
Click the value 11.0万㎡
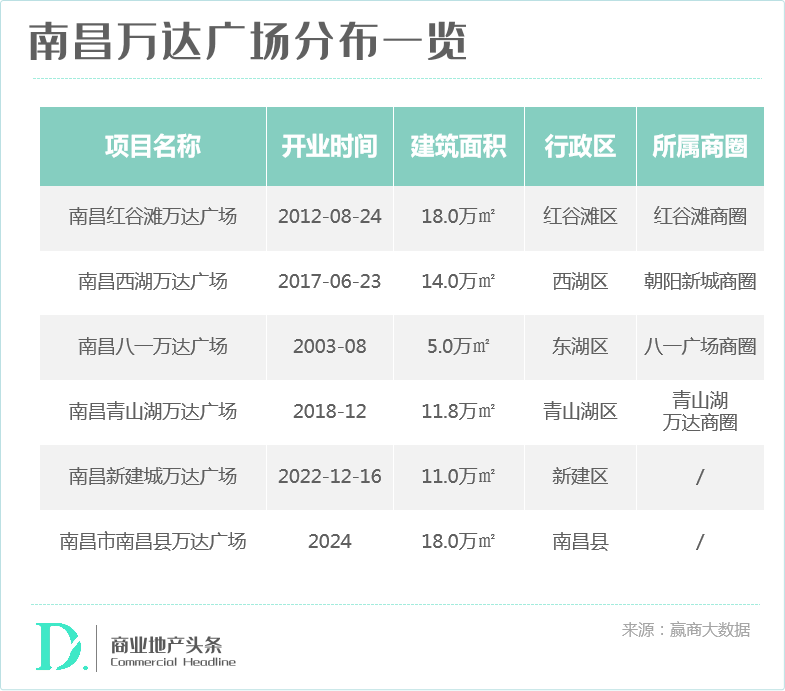pyautogui.click(x=458, y=476)
